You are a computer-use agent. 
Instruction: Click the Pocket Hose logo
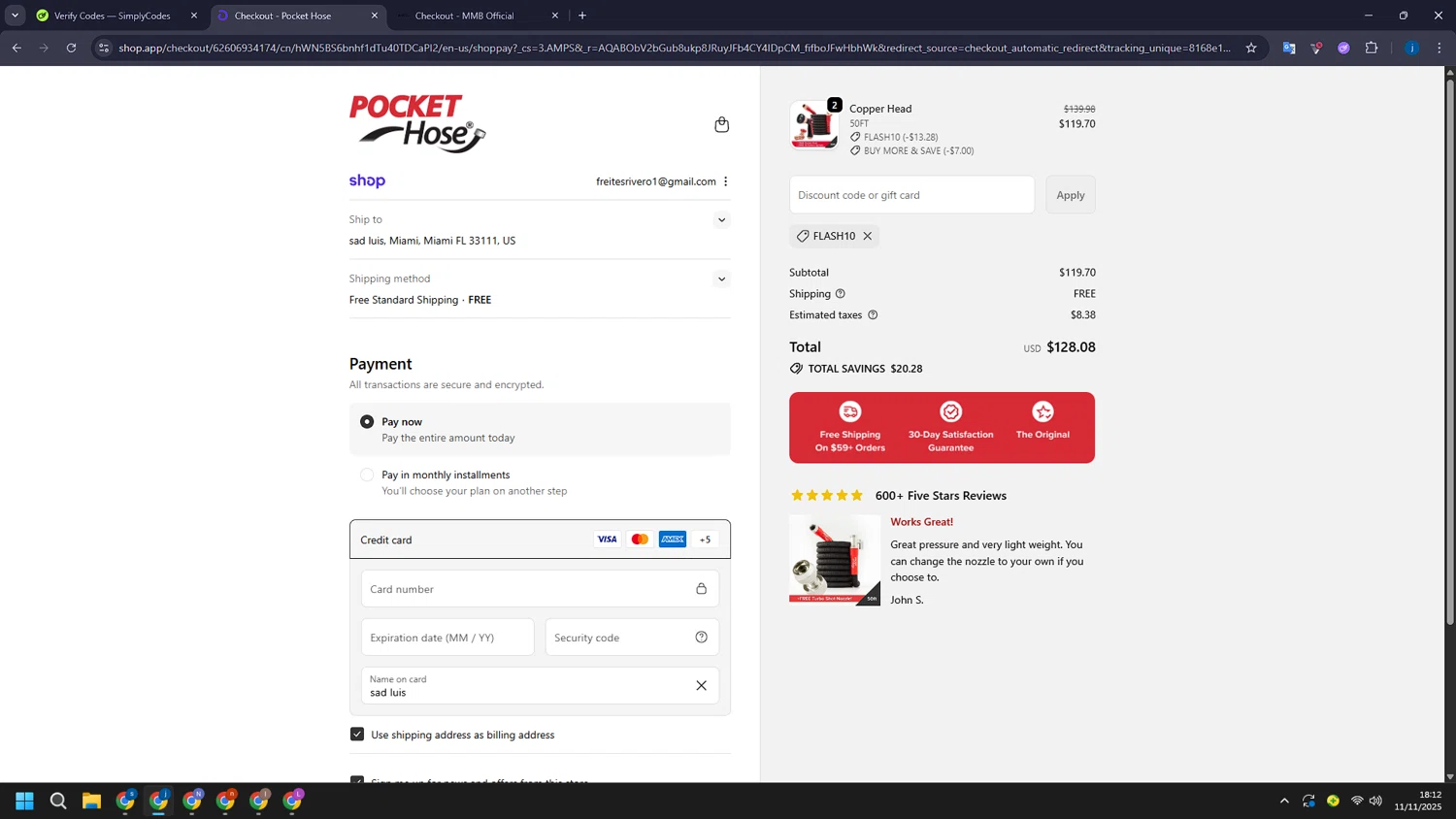coord(417,123)
